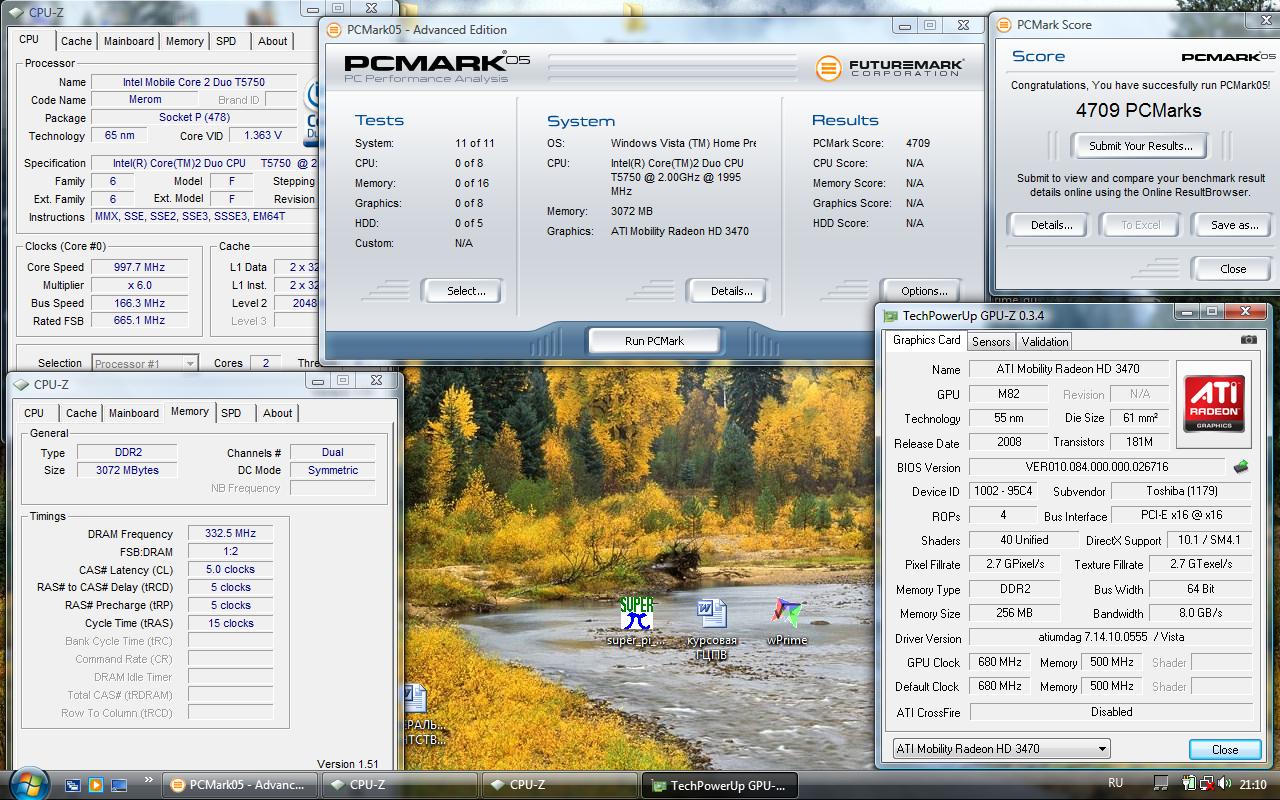The width and height of the screenshot is (1280, 800).
Task: Switch to Validation tab in GPU-Z
Action: click(x=1045, y=341)
